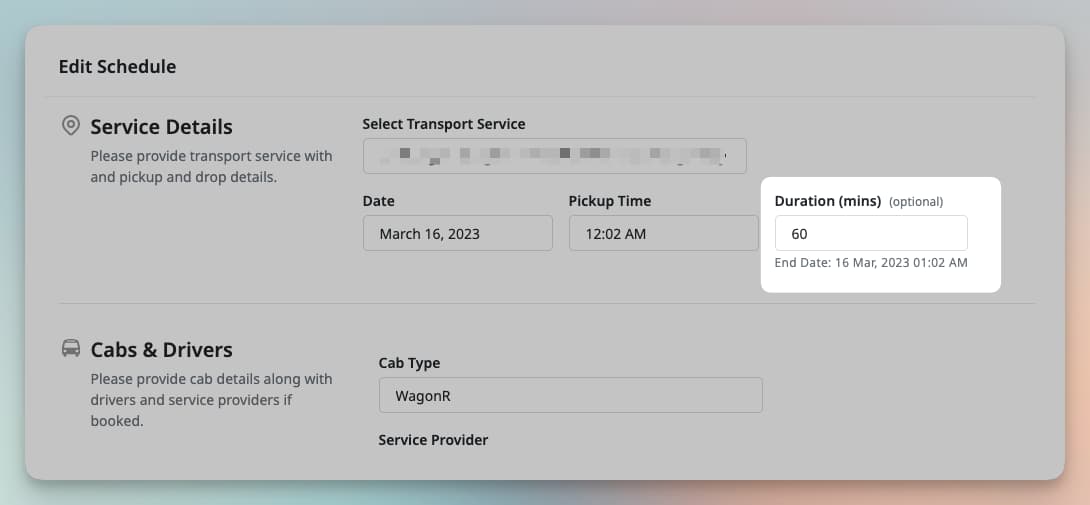Screen dimensions: 1090x505
Task: Click the location pin icon beside Service Details
Action: pyautogui.click(x=71, y=126)
